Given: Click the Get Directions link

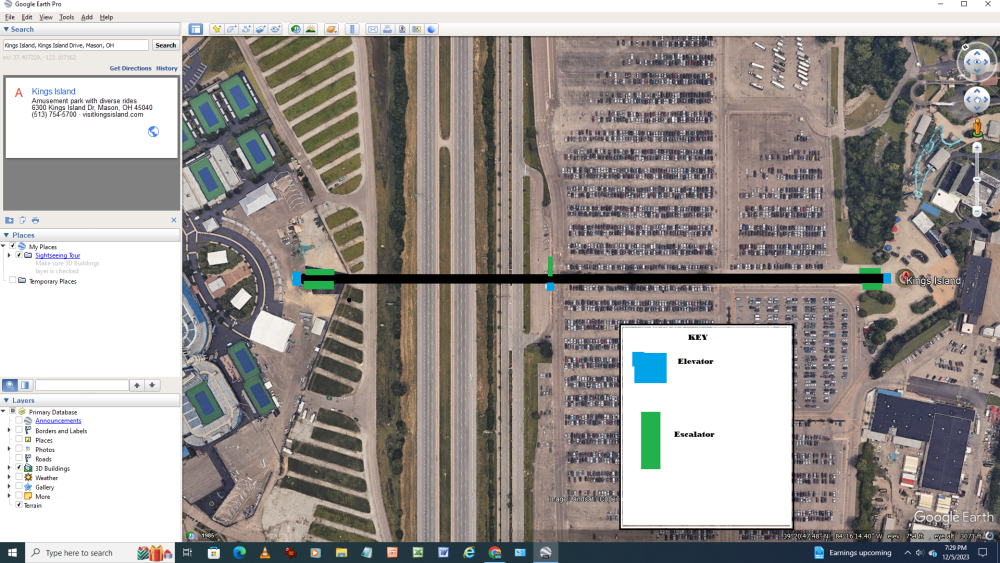Looking at the screenshot, I should [x=130, y=68].
